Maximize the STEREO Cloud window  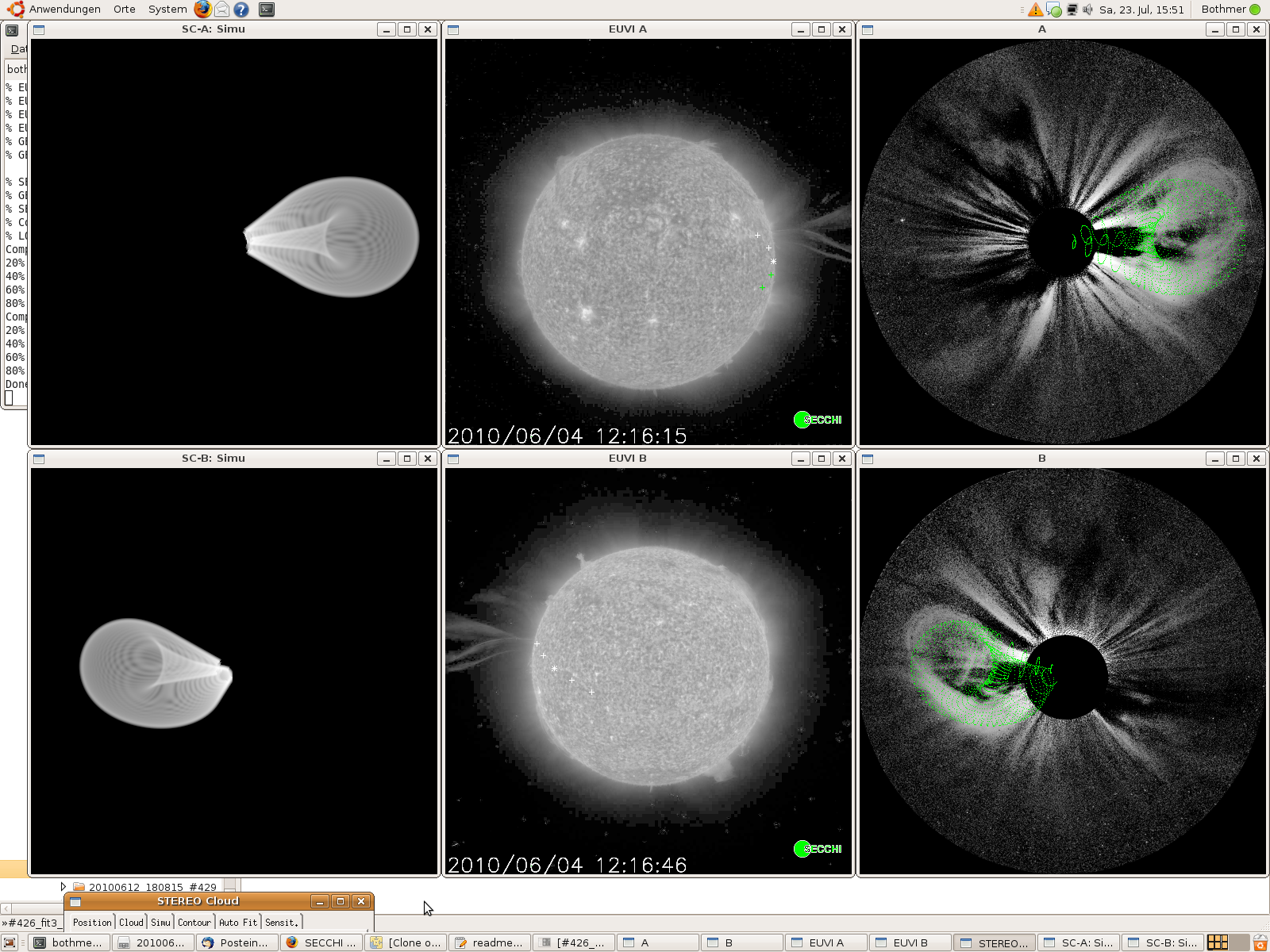coord(341,901)
